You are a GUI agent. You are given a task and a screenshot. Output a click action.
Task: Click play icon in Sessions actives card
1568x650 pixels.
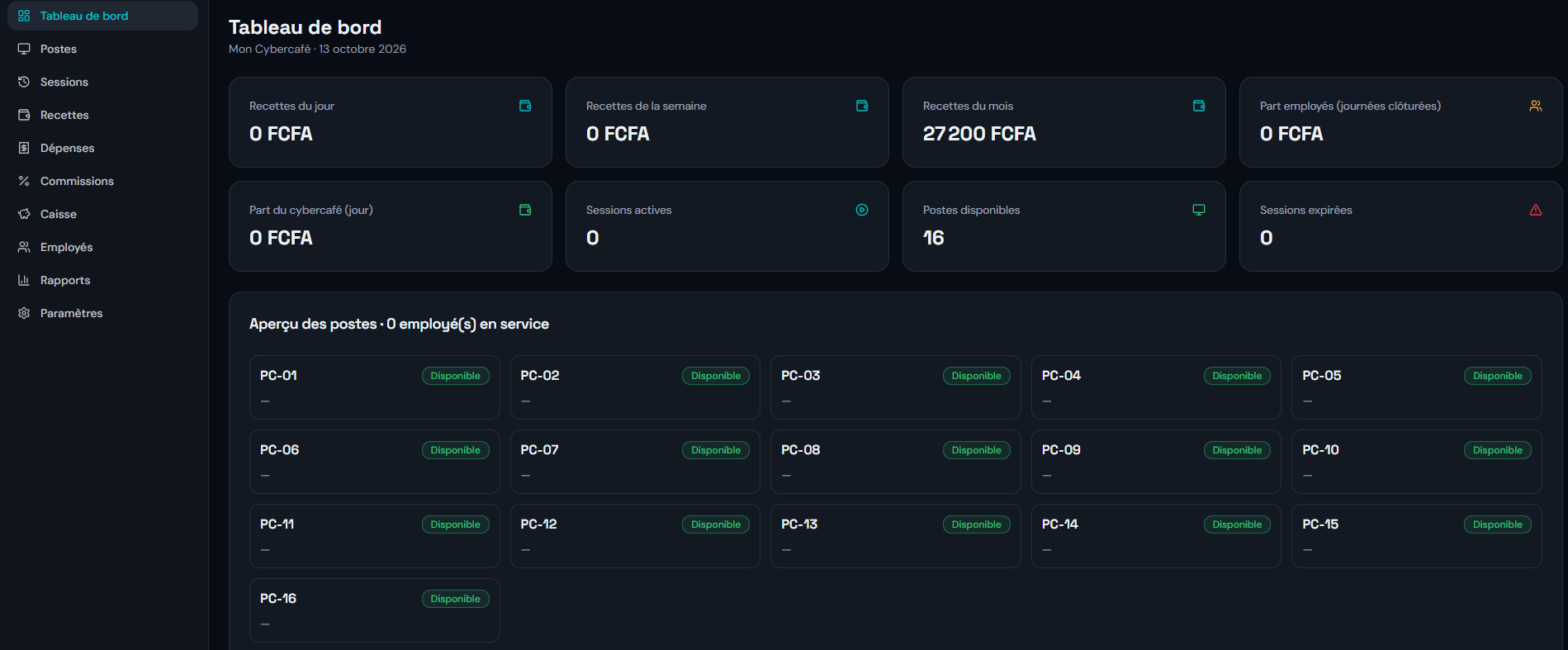pyautogui.click(x=862, y=210)
